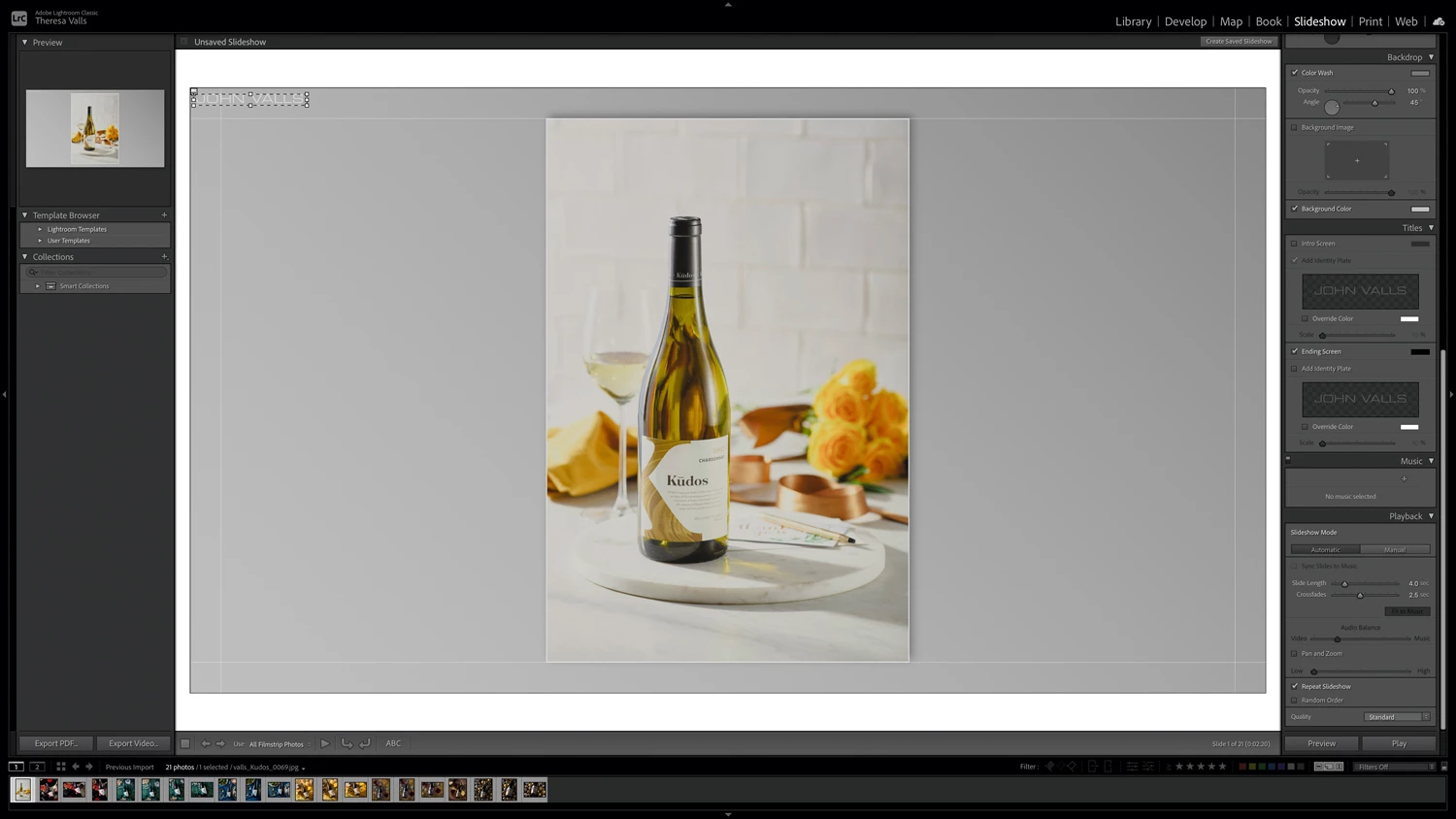Image resolution: width=1456 pixels, height=819 pixels.
Task: Click the Background Image drop zone
Action: (1357, 160)
